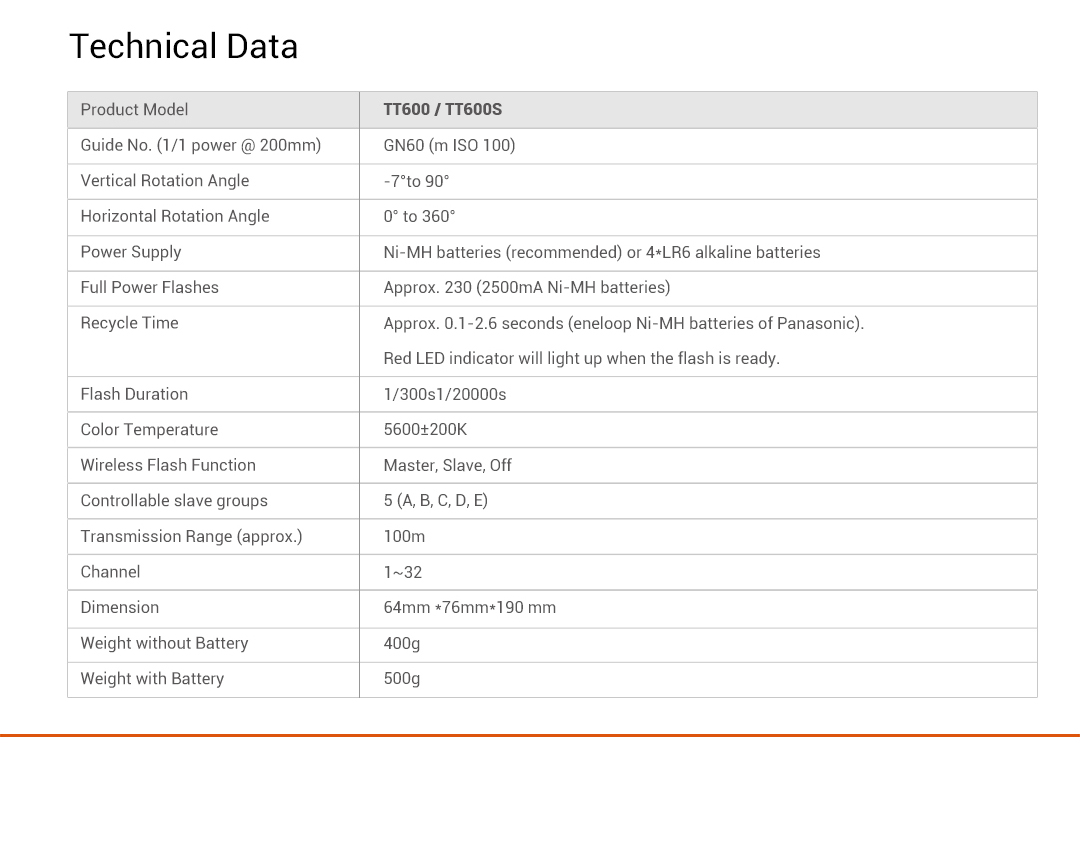
Task: Select the Red LED indicator sentence
Action: [x=581, y=358]
